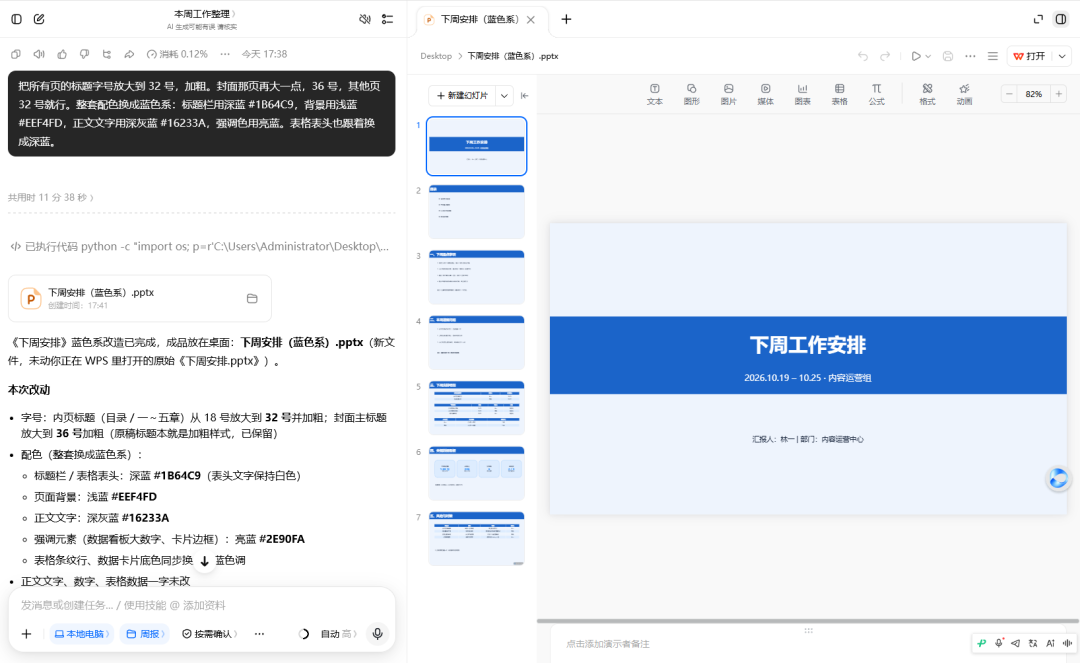Open the 周报 folder chip
Screen dimensions: 1080x663
point(145,634)
